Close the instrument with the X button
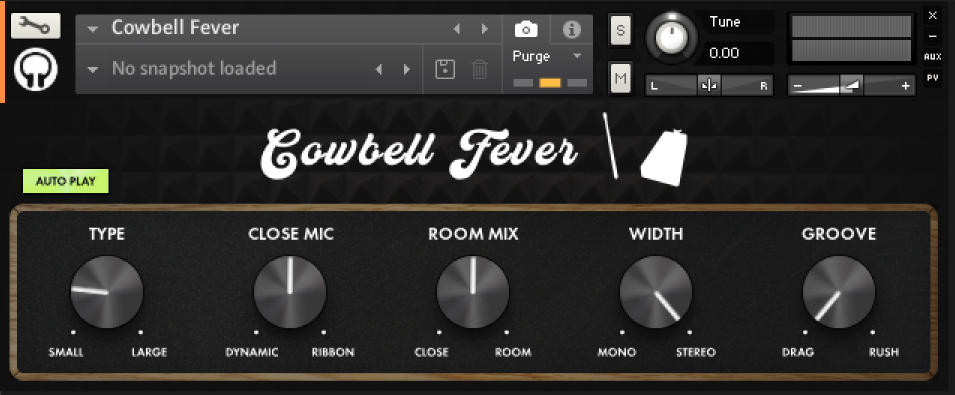Screen dimensions: 955x395 [932, 15]
